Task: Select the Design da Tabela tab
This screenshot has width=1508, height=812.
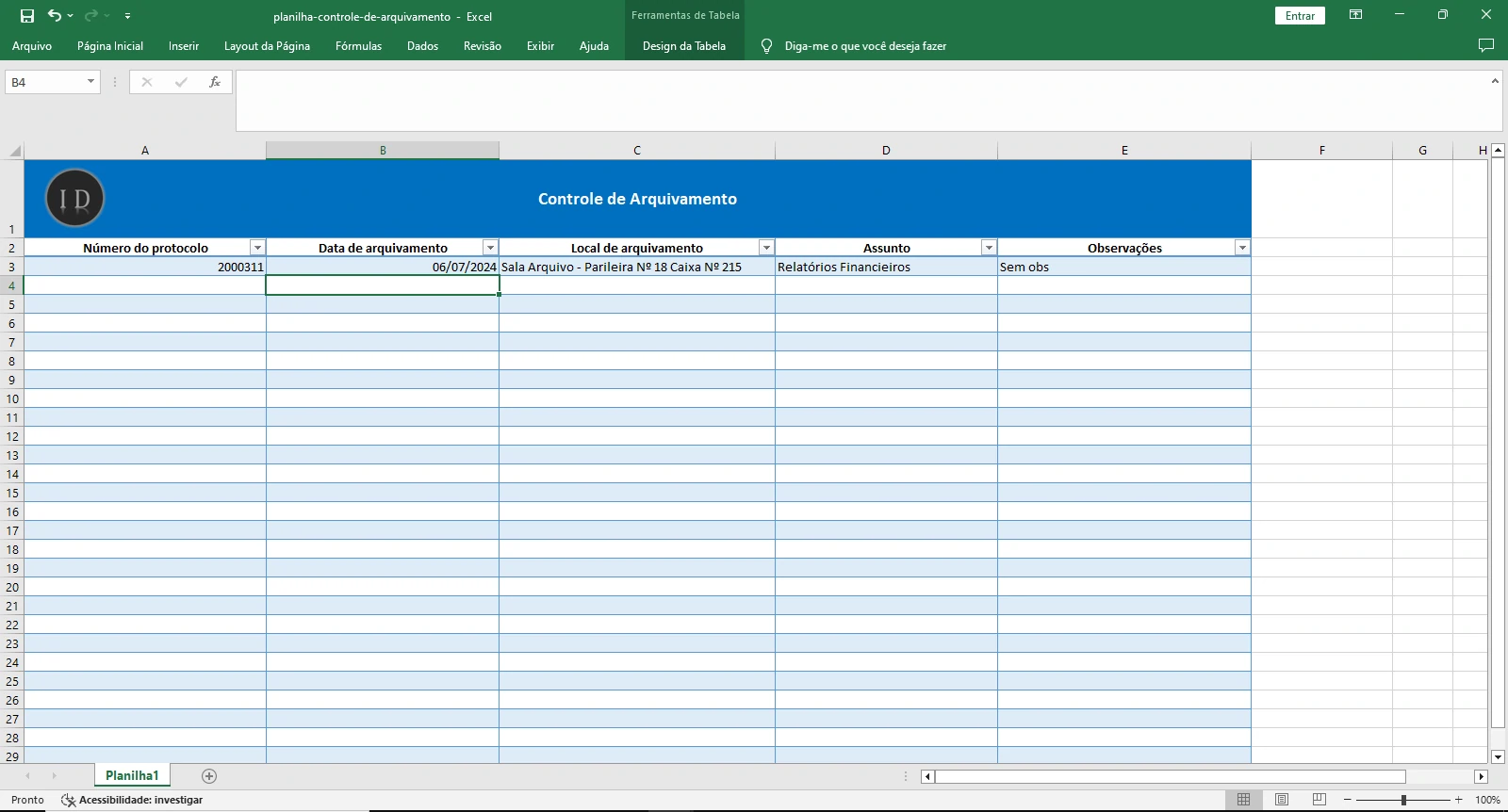Action: (x=684, y=46)
